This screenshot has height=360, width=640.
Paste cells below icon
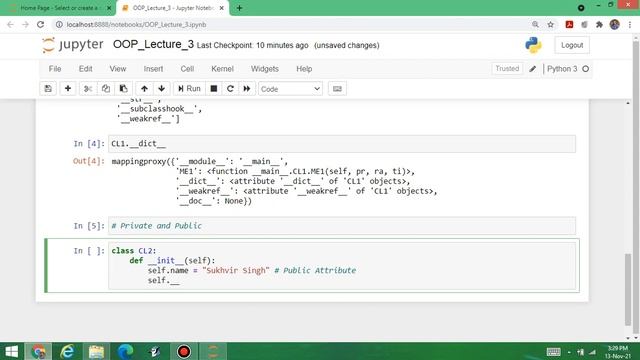click(x=123, y=89)
